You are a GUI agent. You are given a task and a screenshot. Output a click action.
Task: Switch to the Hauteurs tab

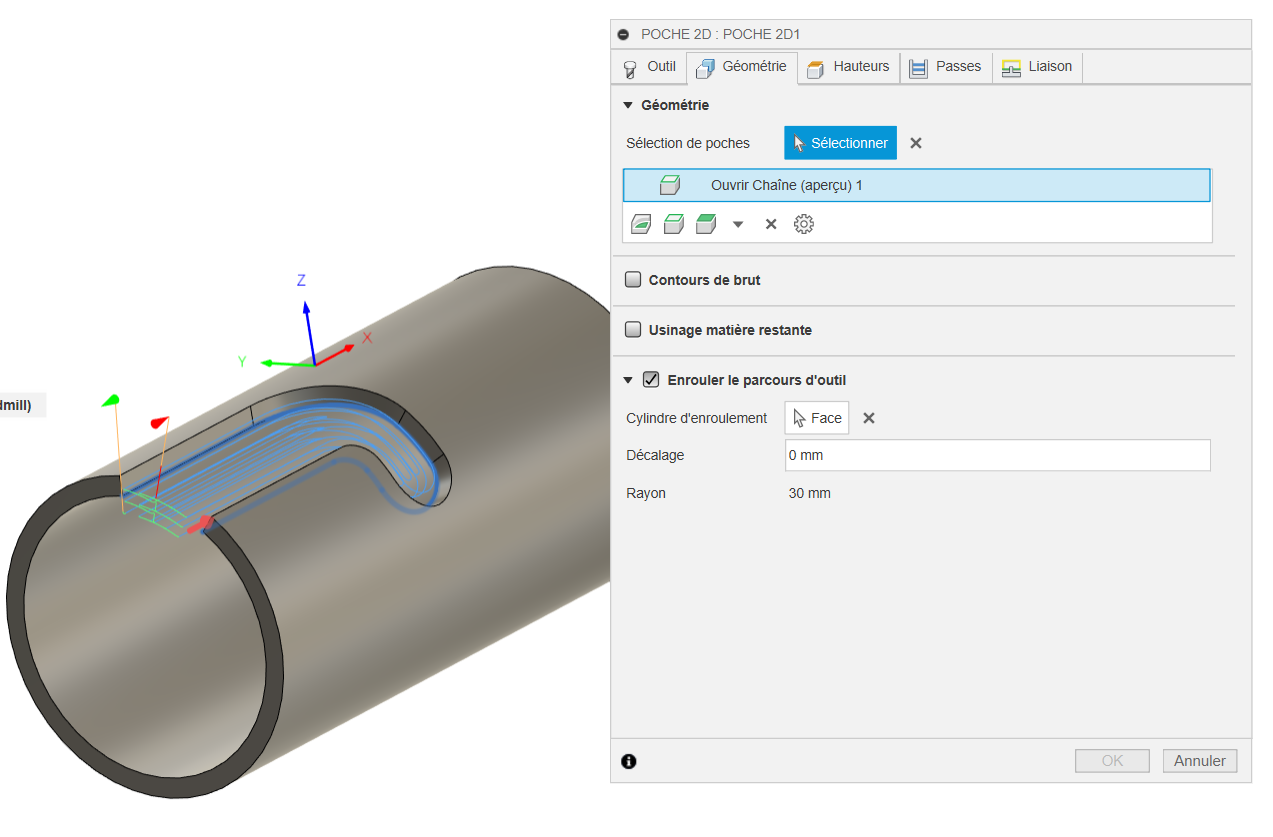coord(848,67)
